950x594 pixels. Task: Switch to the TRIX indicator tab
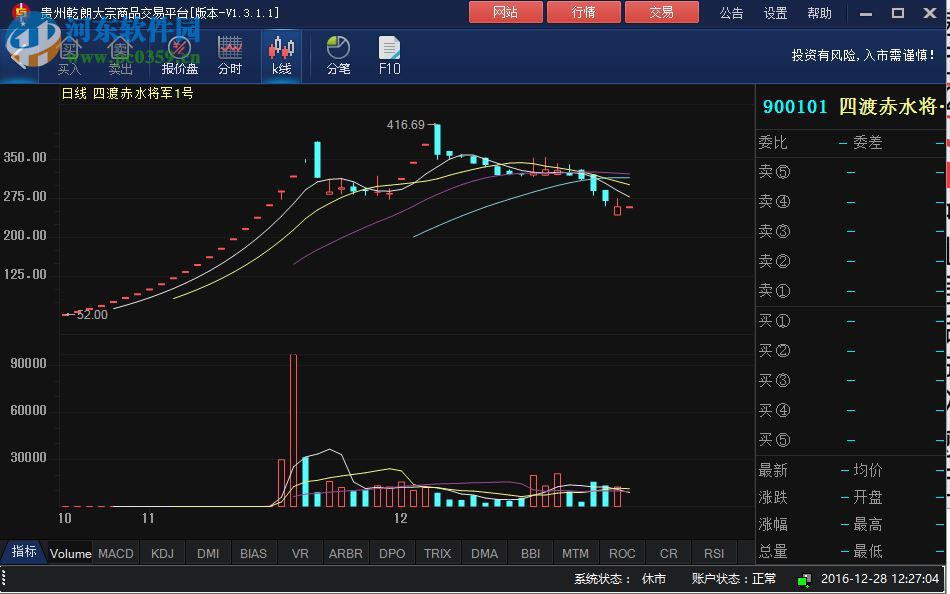(x=437, y=553)
